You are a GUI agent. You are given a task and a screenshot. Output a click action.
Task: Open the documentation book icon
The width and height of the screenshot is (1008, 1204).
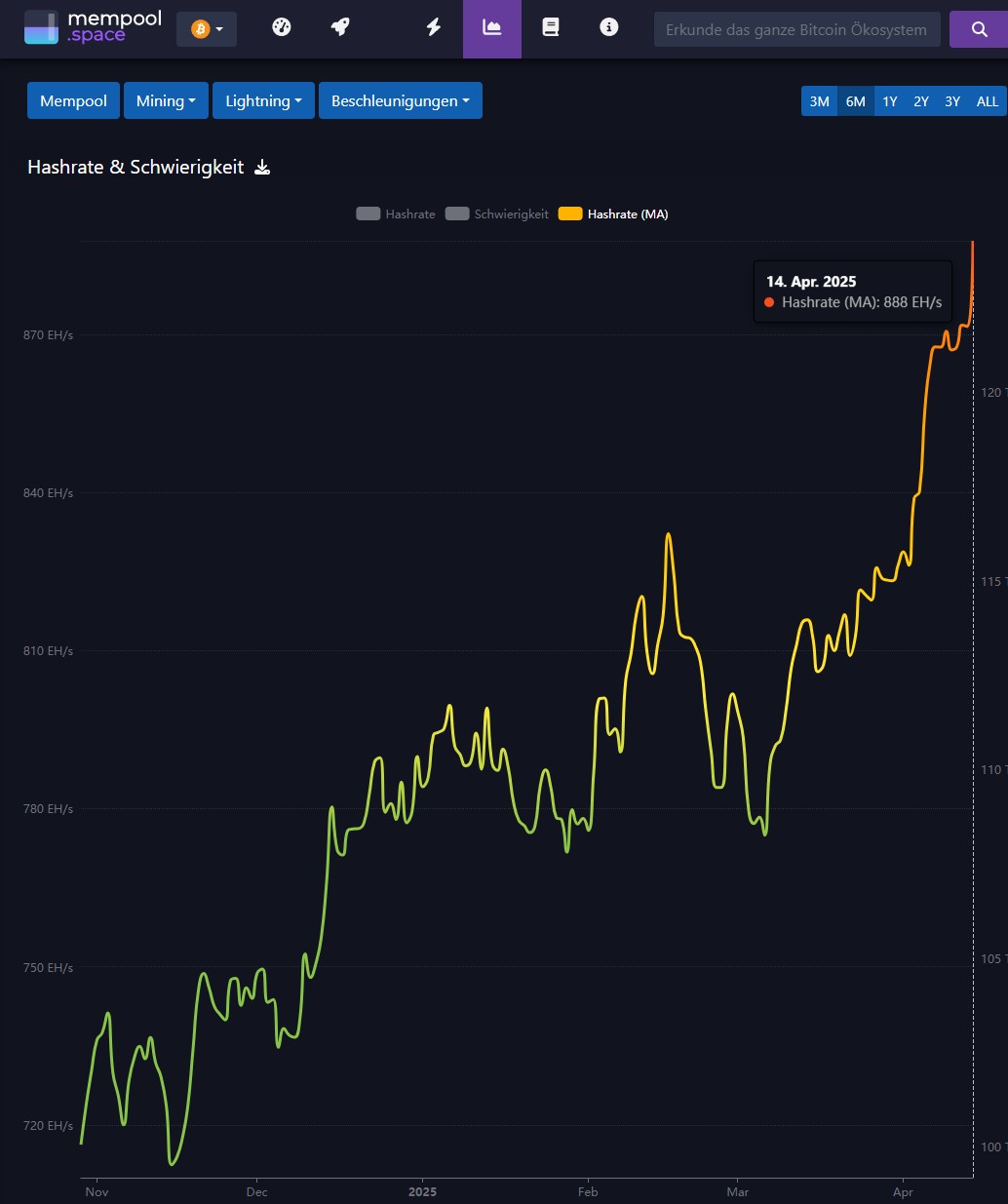tap(551, 27)
